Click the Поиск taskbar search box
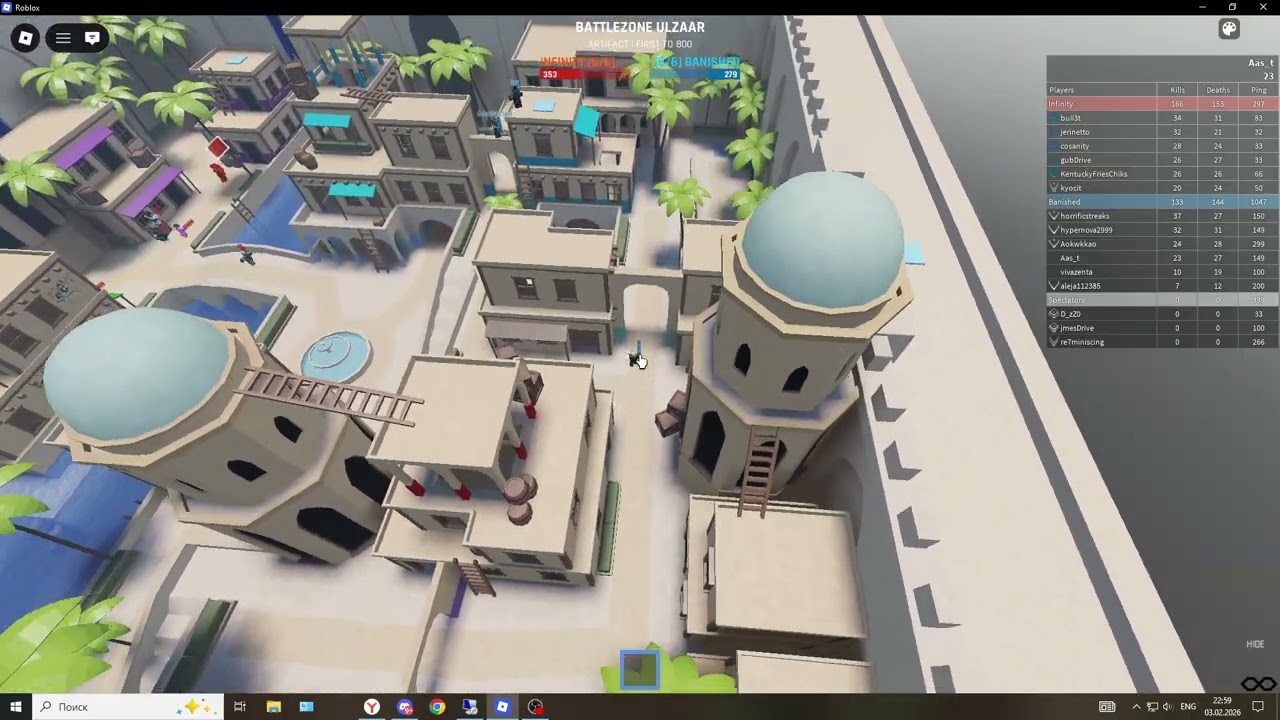 tap(128, 707)
